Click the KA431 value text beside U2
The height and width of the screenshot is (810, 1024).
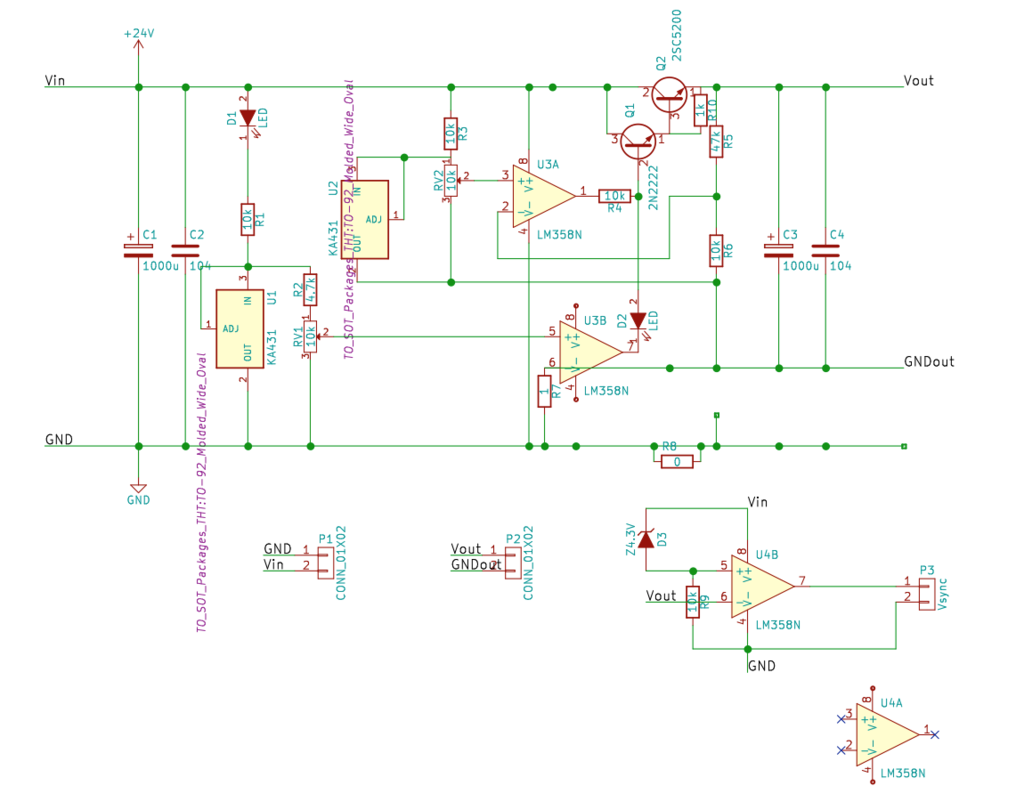tap(333, 238)
